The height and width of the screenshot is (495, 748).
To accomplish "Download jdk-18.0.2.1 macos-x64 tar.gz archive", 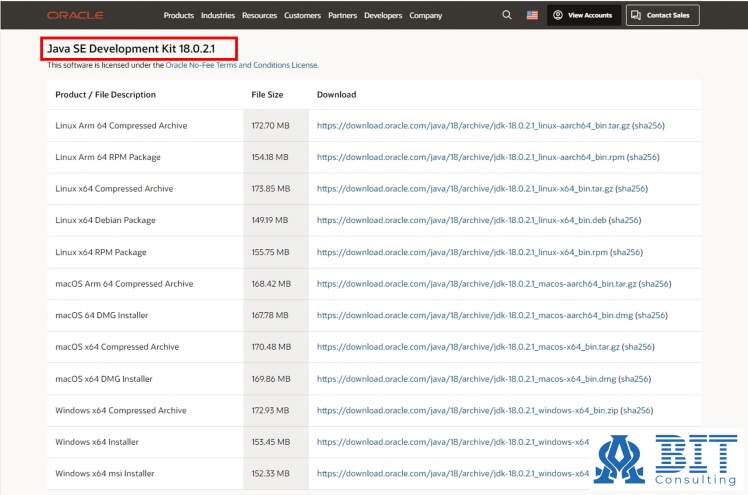I will coord(468,347).
